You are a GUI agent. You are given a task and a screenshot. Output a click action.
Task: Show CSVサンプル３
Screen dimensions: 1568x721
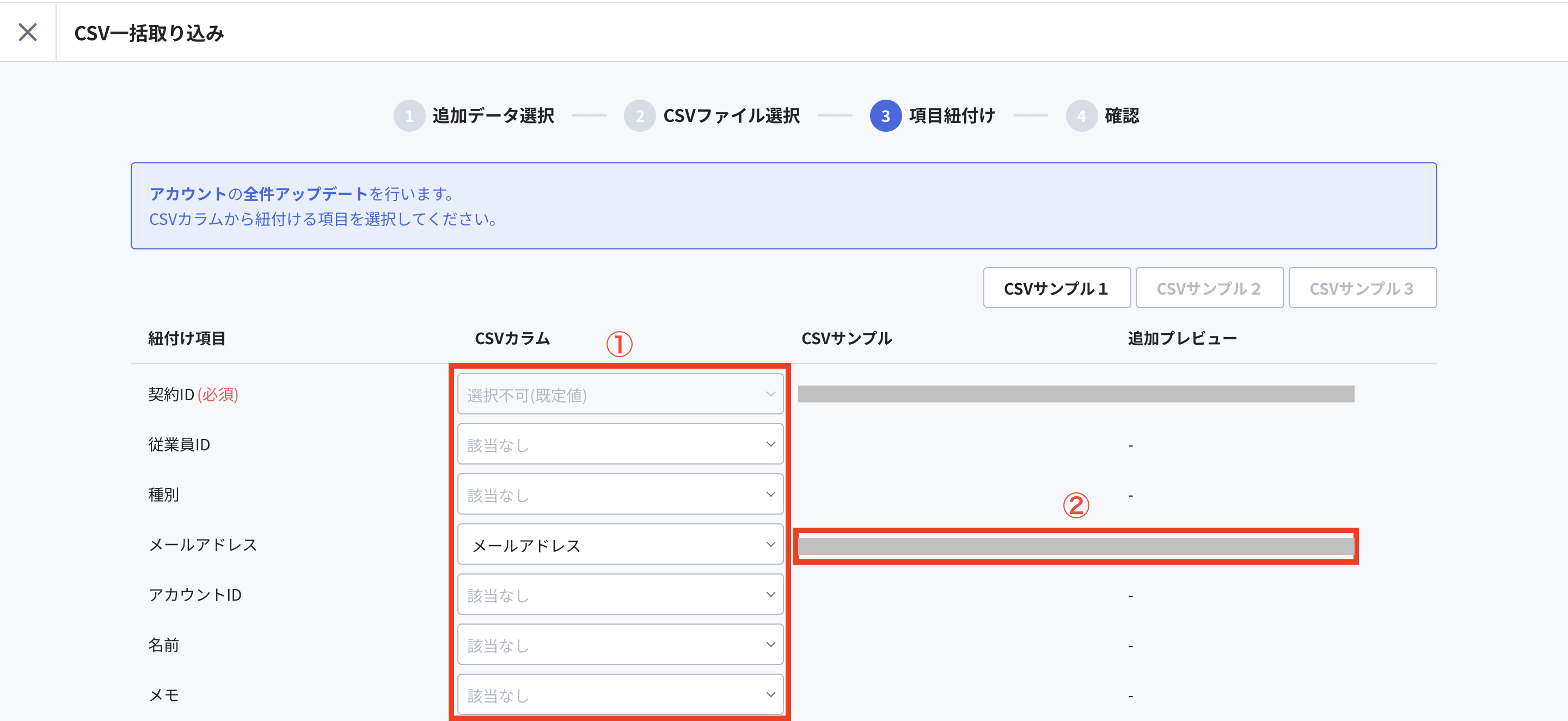(x=1362, y=288)
